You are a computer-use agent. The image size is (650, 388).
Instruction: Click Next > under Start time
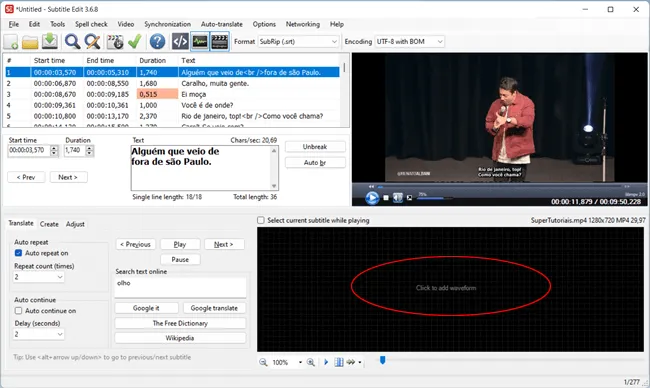coord(68,177)
